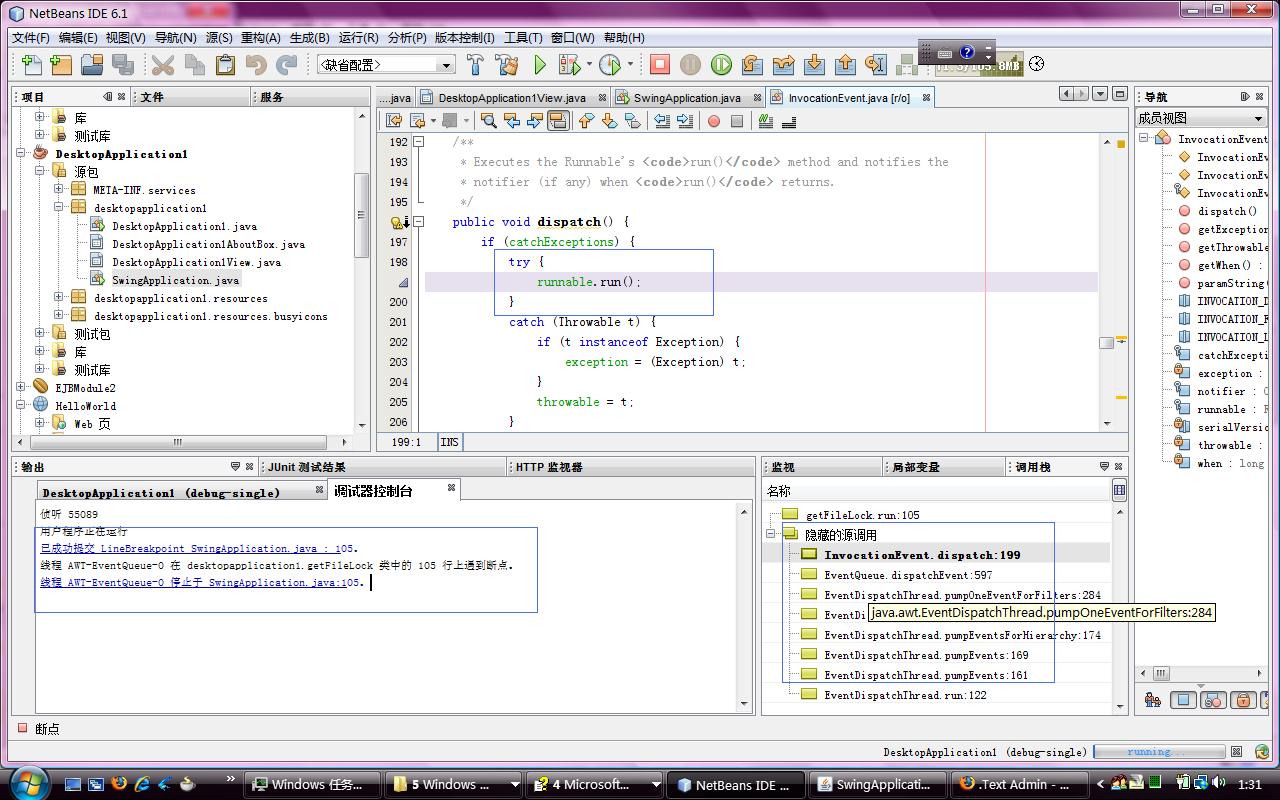Click the New Project toolbar icon
This screenshot has width=1280, height=800.
click(62, 65)
